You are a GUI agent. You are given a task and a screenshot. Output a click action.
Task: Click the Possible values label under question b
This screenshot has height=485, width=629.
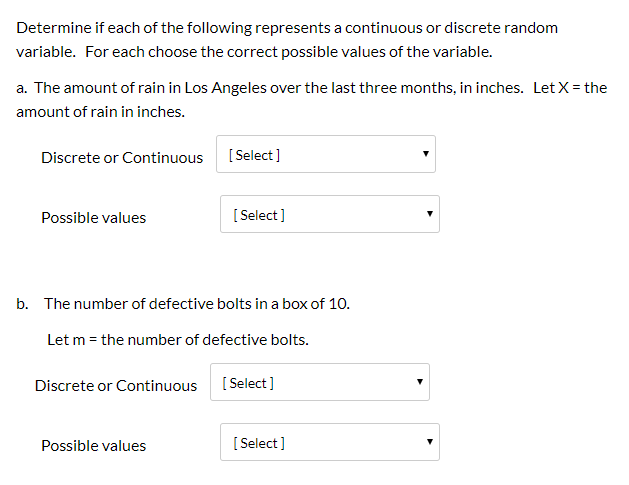point(93,446)
